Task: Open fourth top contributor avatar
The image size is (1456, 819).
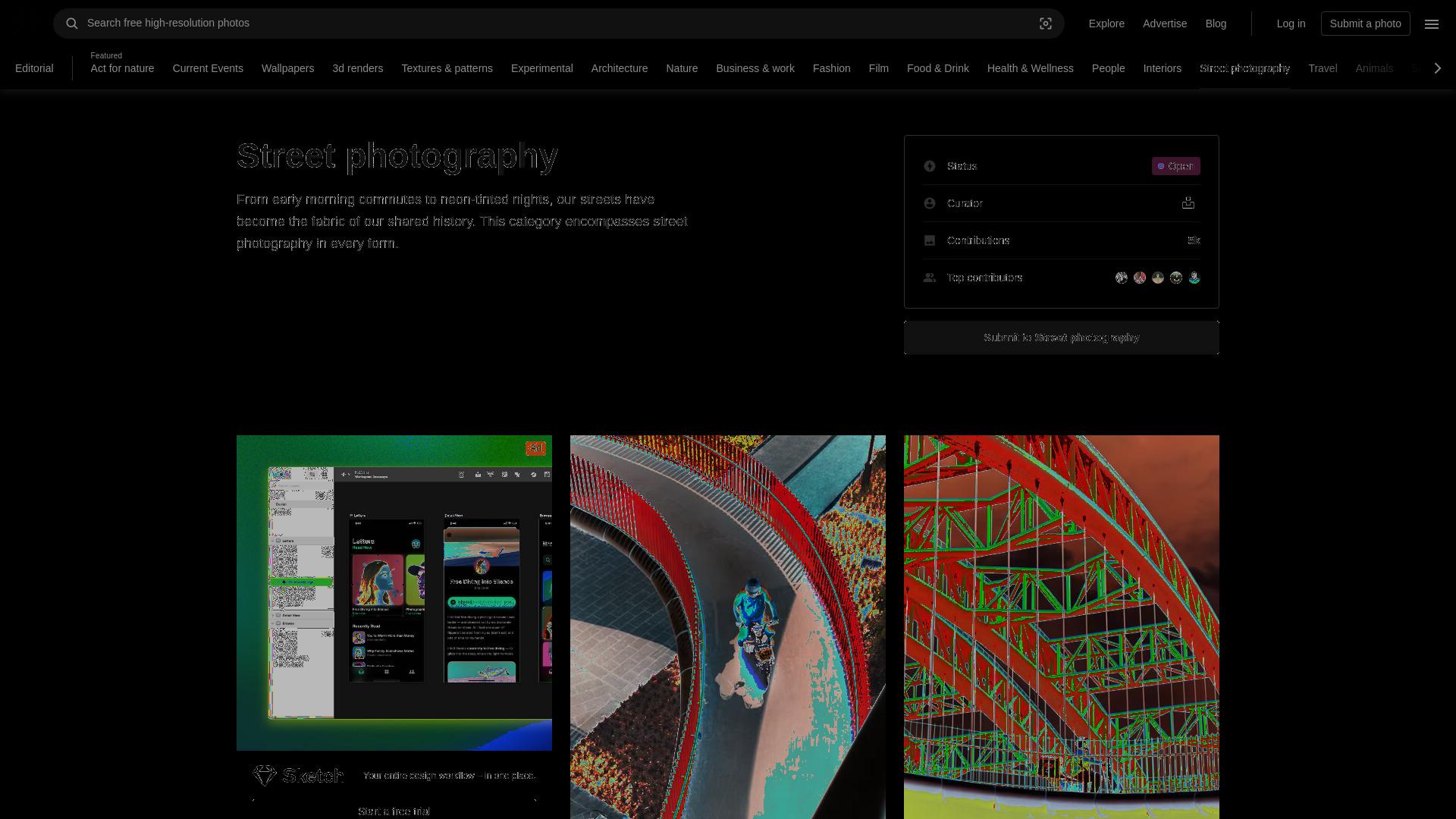Action: [1176, 278]
